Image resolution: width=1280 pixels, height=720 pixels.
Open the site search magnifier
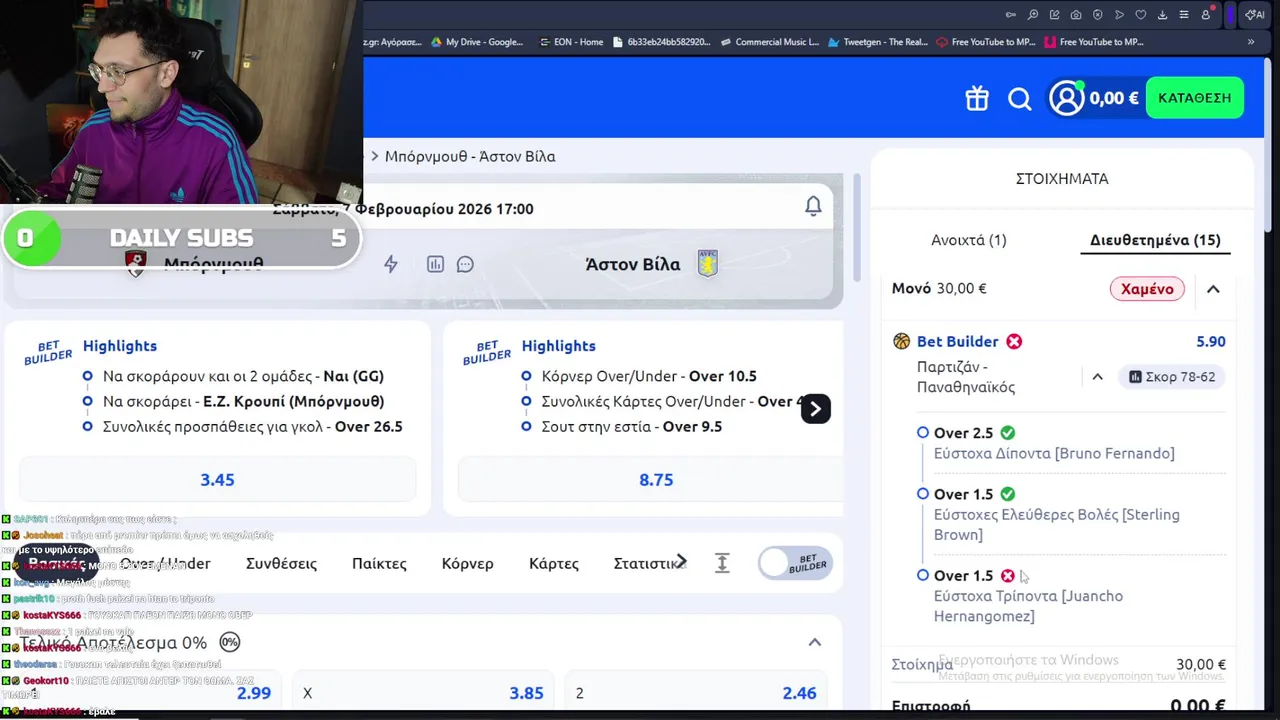point(1019,99)
